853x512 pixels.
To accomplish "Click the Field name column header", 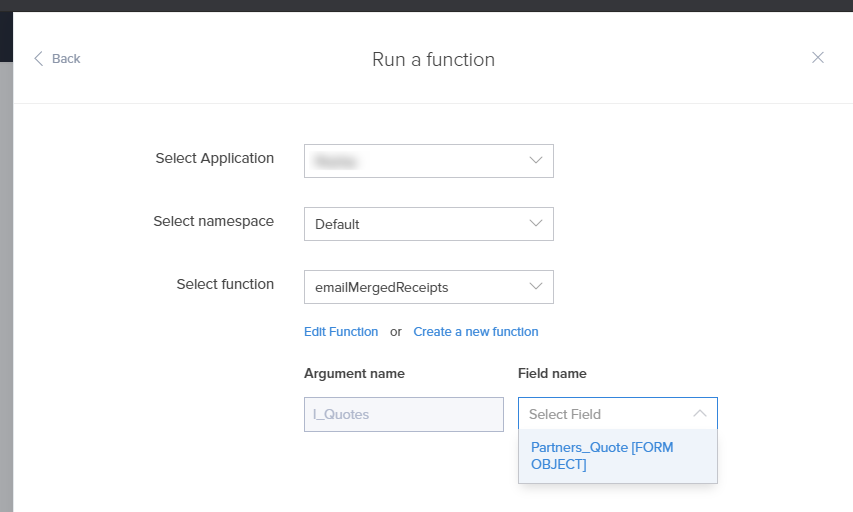I will (x=552, y=373).
